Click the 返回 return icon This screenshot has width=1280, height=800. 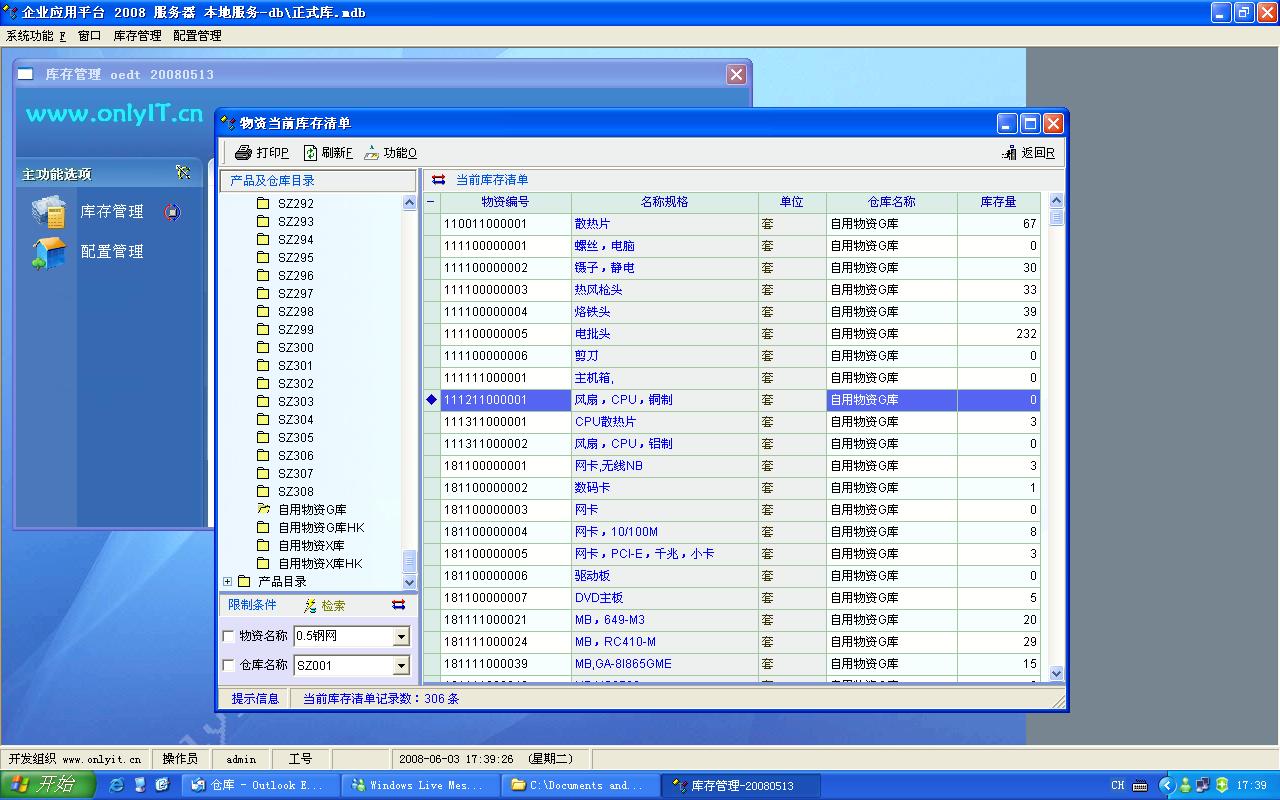[x=1009, y=153]
